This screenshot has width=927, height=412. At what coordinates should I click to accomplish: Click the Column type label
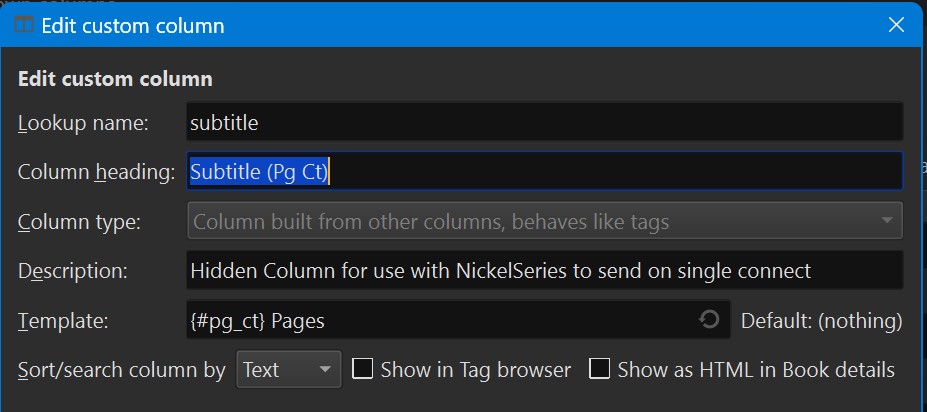[x=79, y=221]
